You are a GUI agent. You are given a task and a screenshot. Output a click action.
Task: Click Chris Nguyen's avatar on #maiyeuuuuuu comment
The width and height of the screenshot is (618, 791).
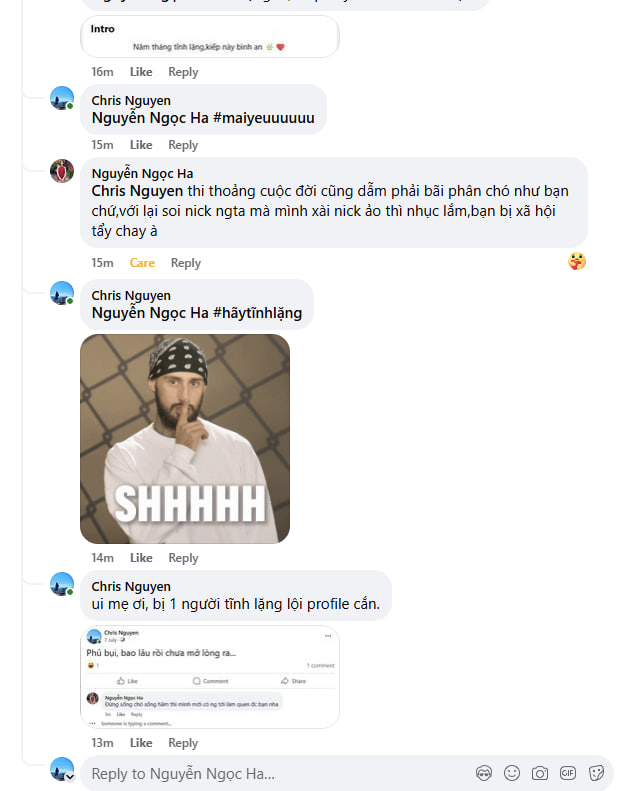(62, 98)
